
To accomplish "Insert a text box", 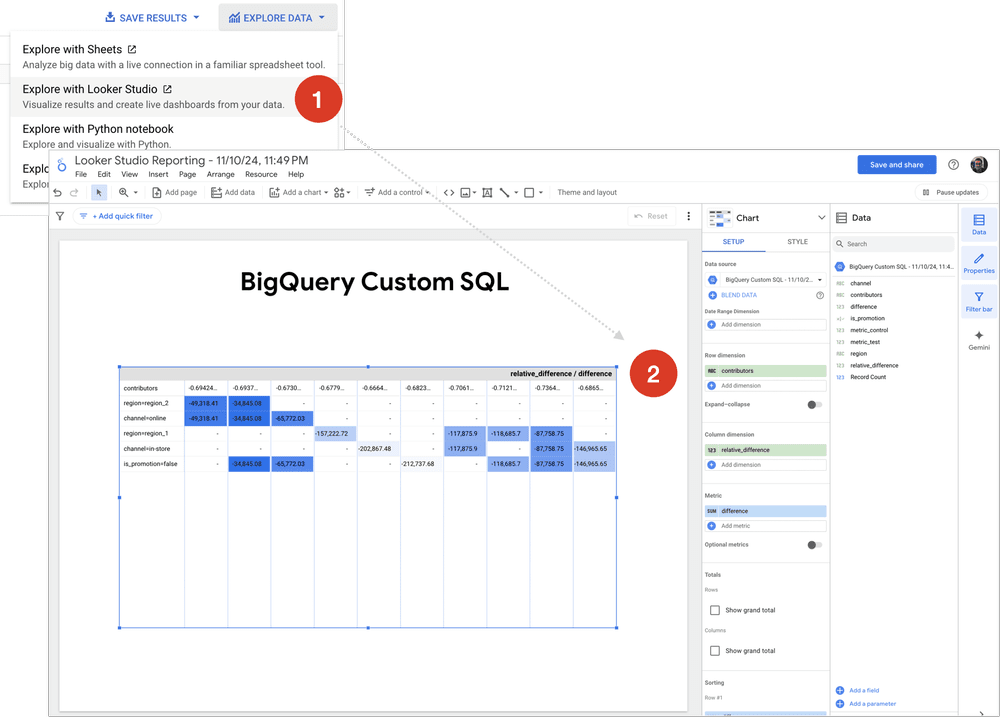I will (x=487, y=193).
